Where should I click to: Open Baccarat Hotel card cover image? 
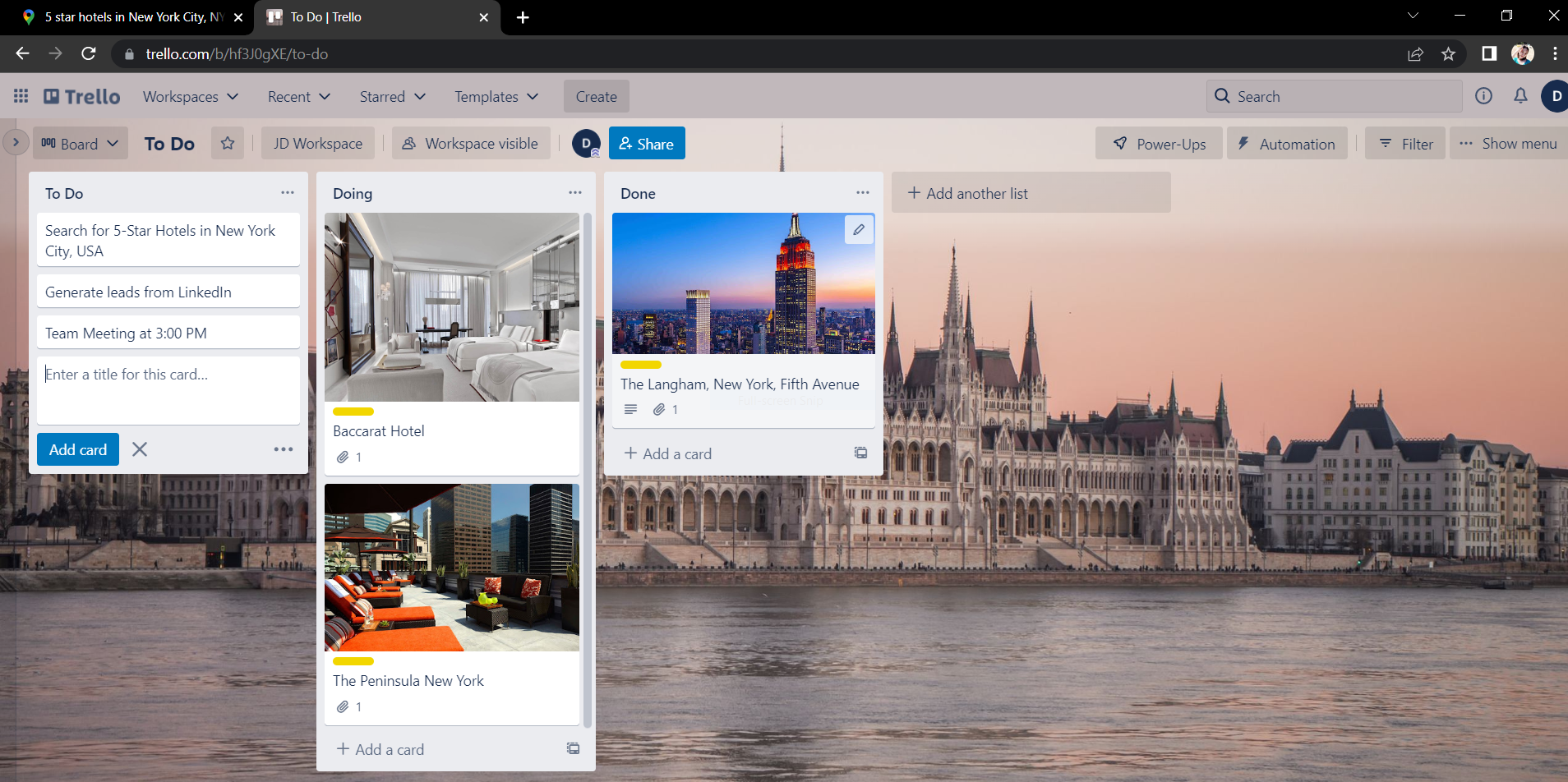point(452,307)
